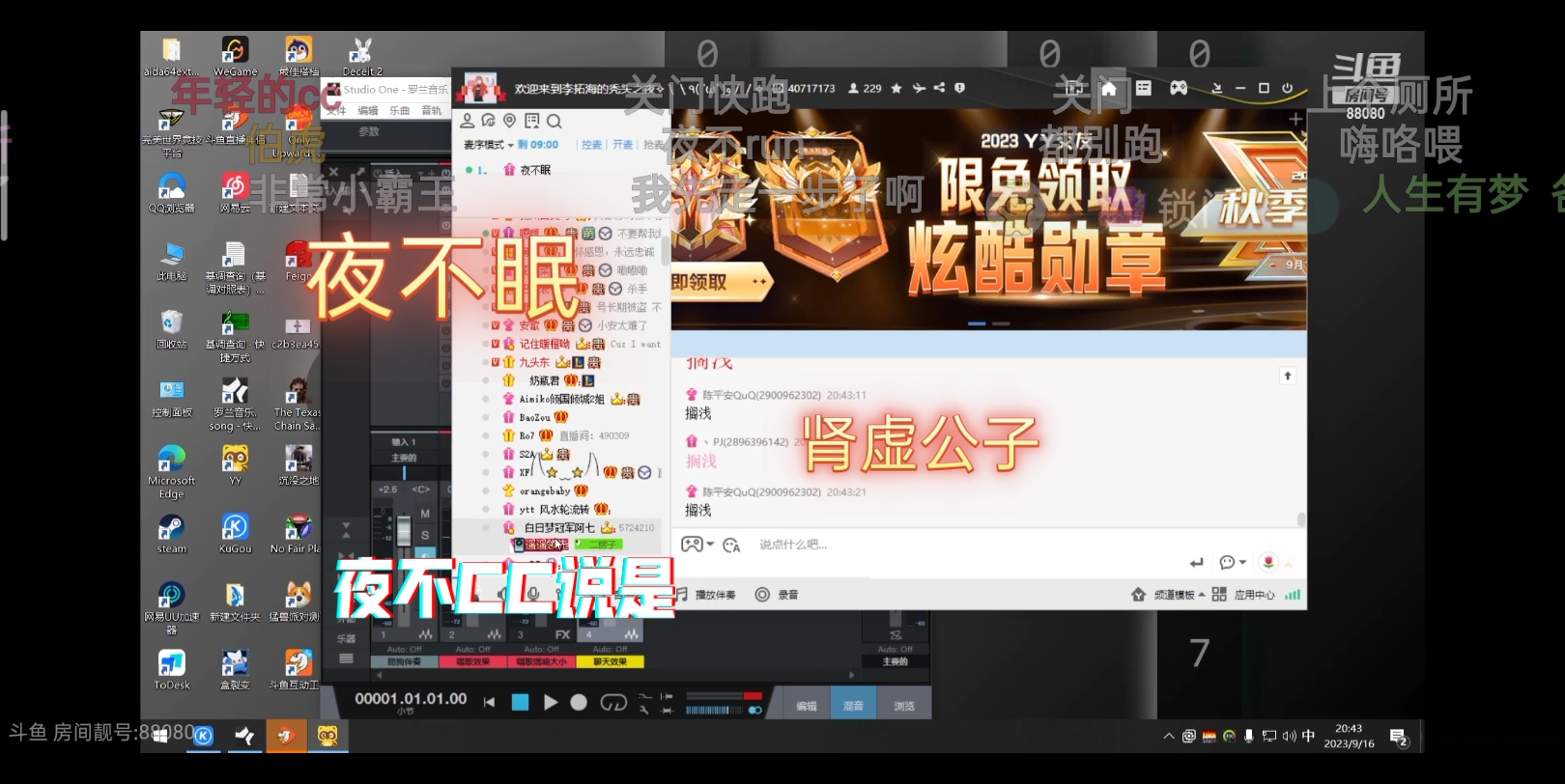
Task: Click the location pin icon in YY channel panel
Action: click(509, 121)
